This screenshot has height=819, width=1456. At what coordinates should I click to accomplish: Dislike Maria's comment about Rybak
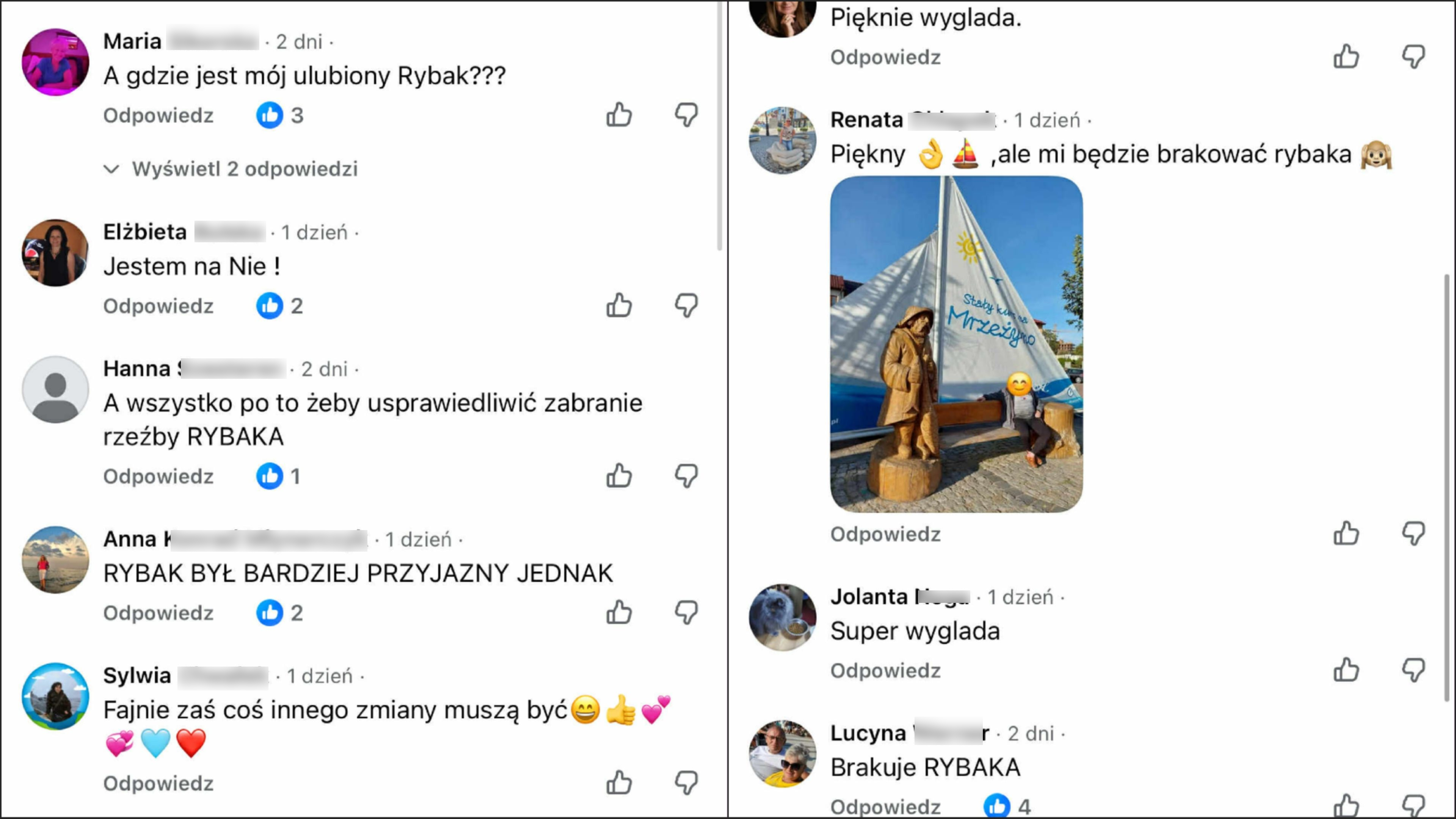686,115
